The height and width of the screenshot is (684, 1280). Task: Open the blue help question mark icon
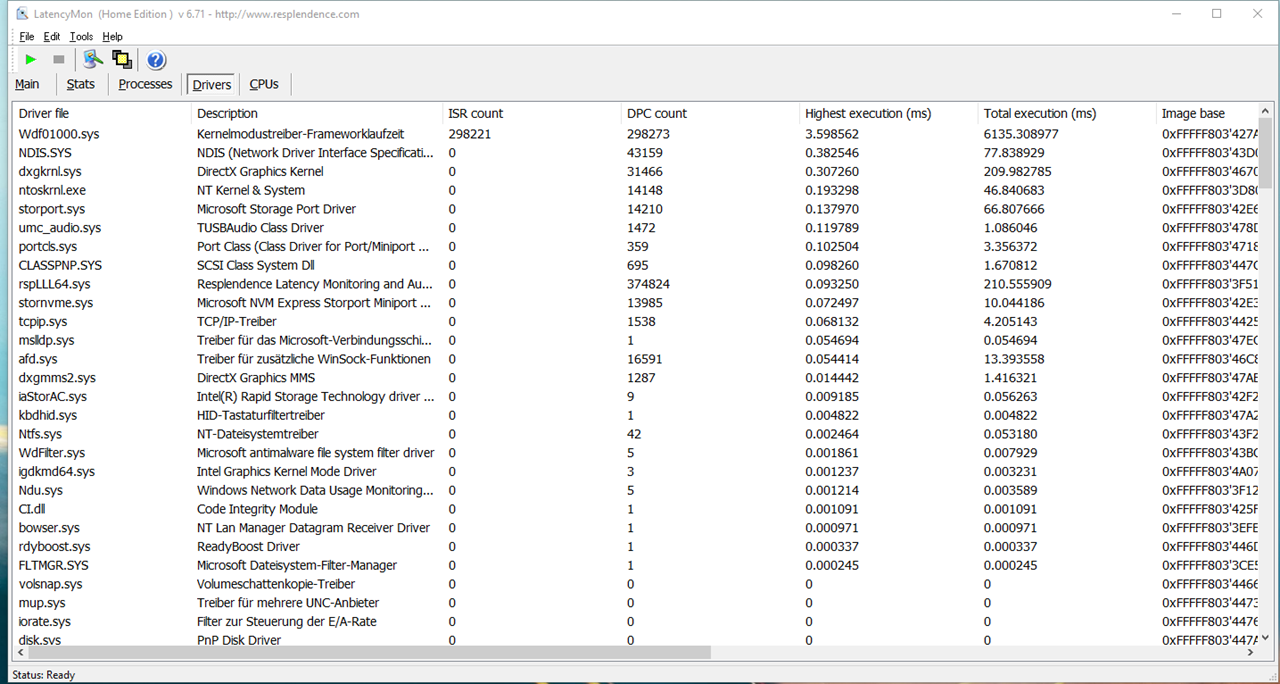click(156, 60)
